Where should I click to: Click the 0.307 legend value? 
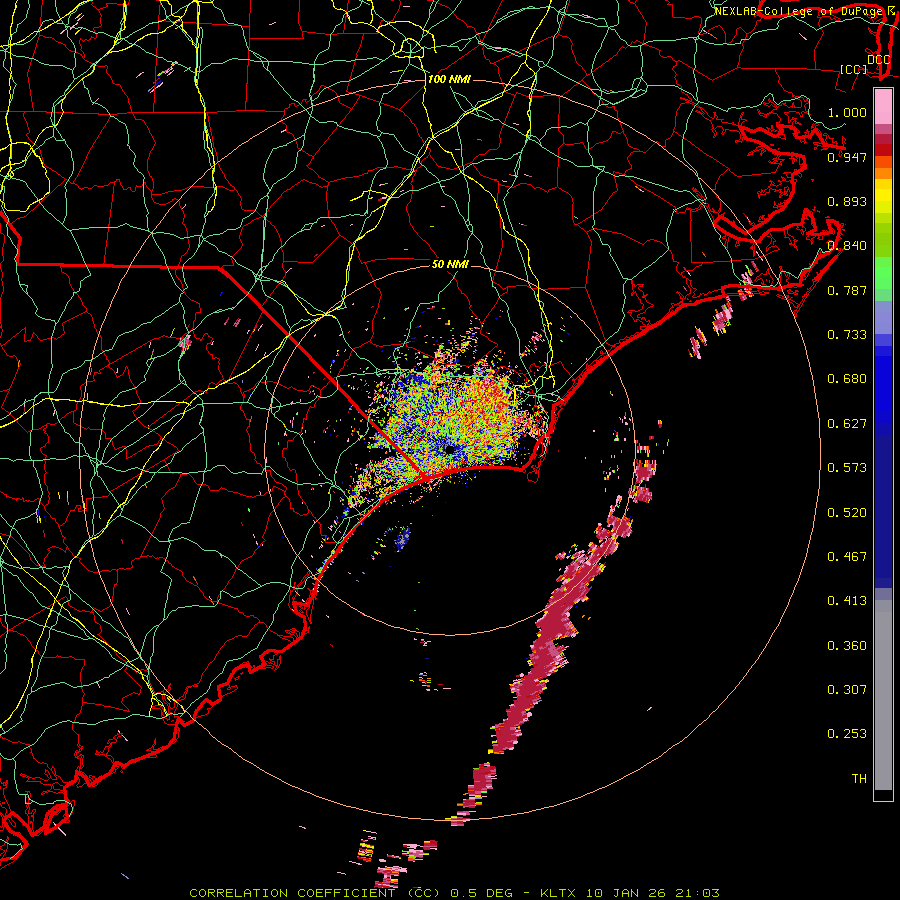[x=847, y=689]
